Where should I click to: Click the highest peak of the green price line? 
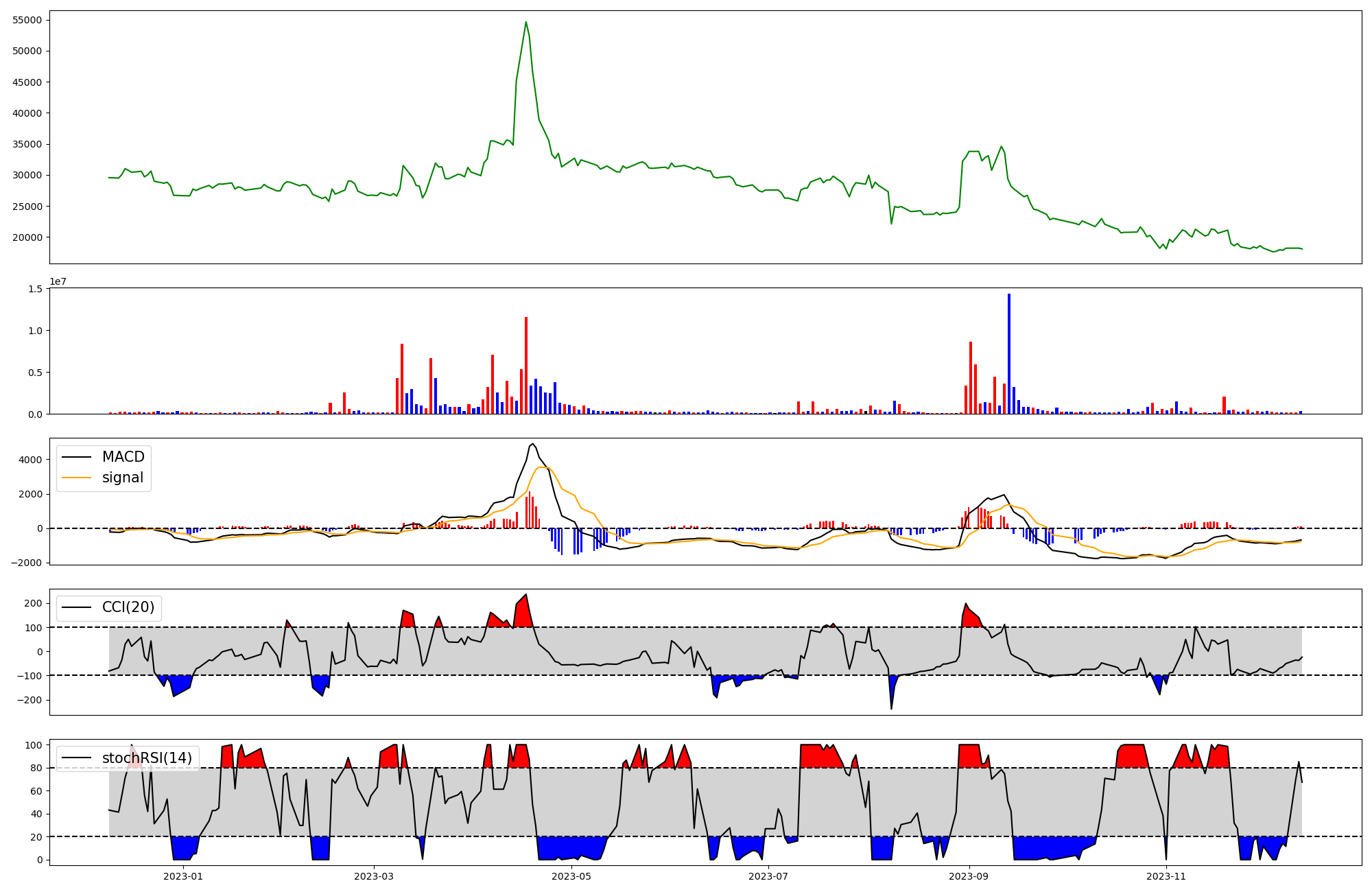point(526,23)
